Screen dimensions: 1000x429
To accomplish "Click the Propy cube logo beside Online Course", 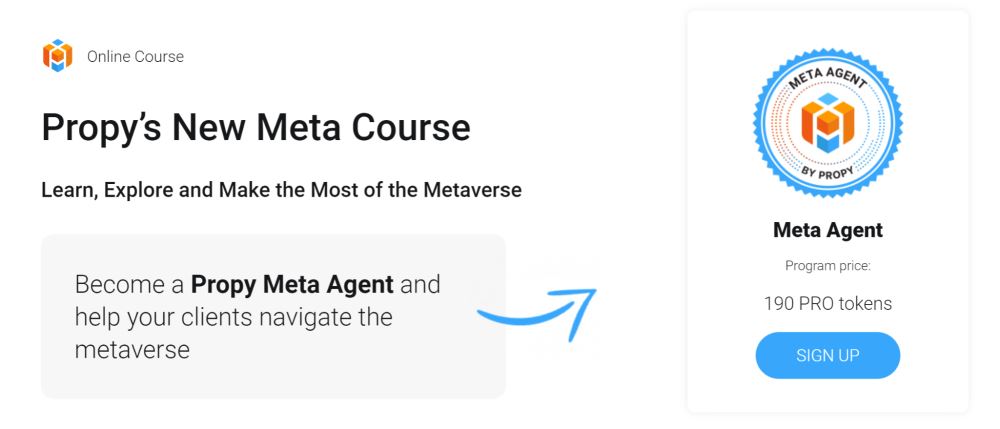I will tap(58, 56).
